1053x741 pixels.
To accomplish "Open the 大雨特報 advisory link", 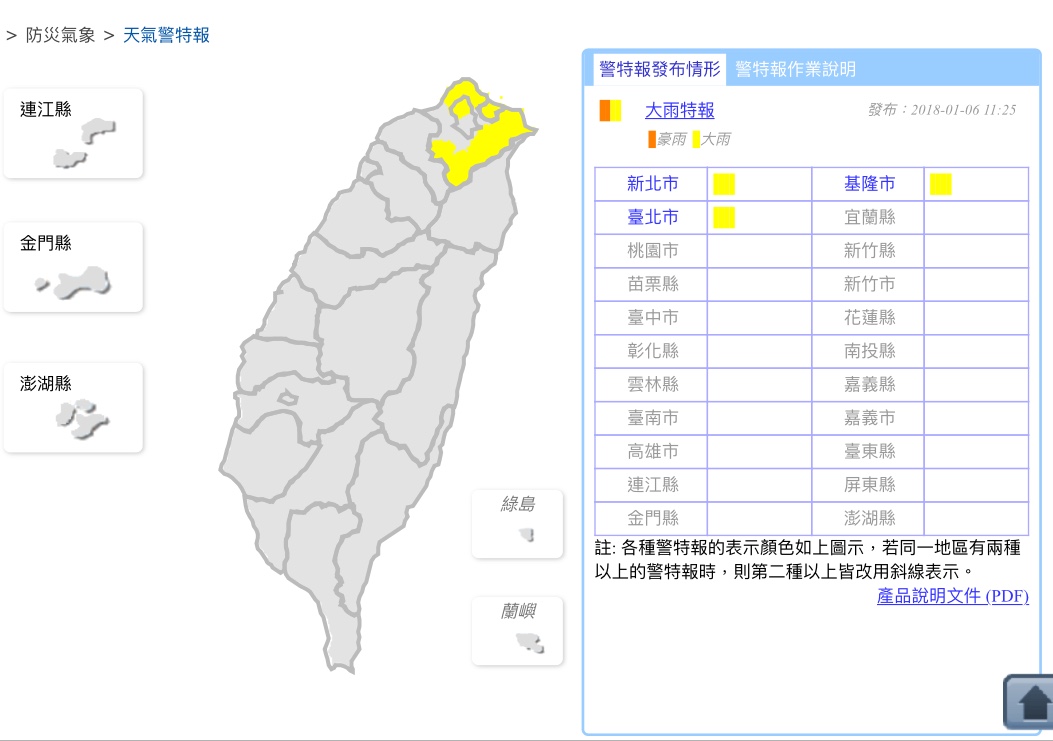I will click(x=680, y=110).
